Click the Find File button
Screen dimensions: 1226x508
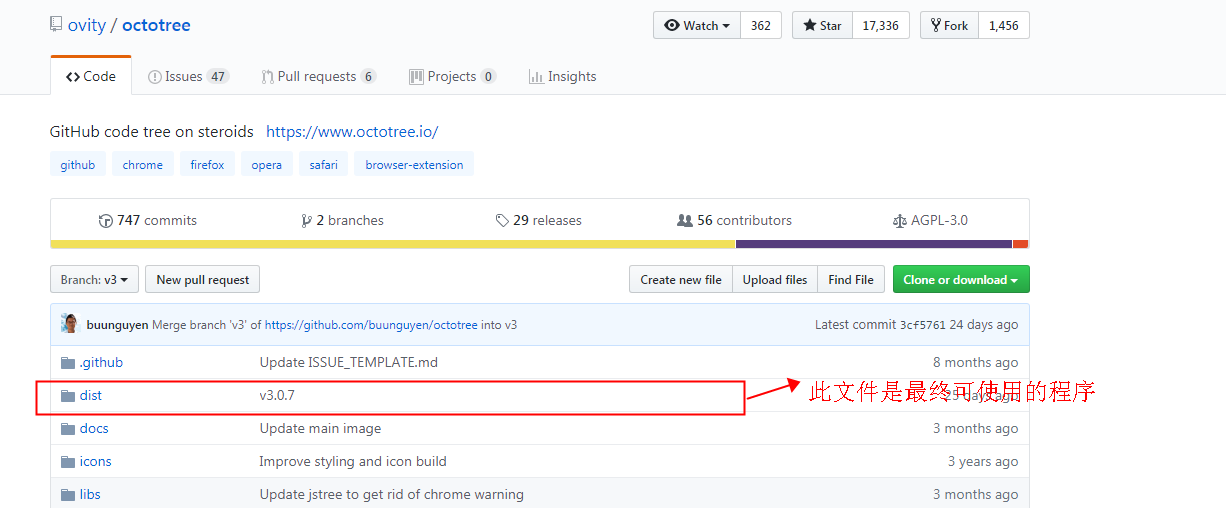point(851,279)
